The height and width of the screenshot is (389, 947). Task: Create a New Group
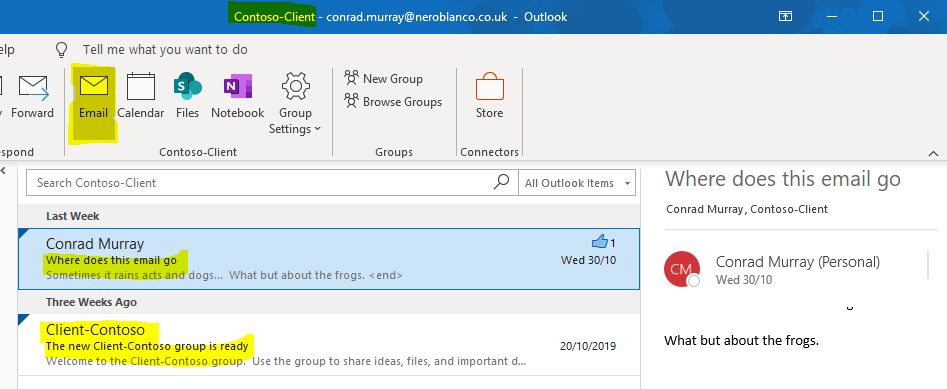point(384,79)
